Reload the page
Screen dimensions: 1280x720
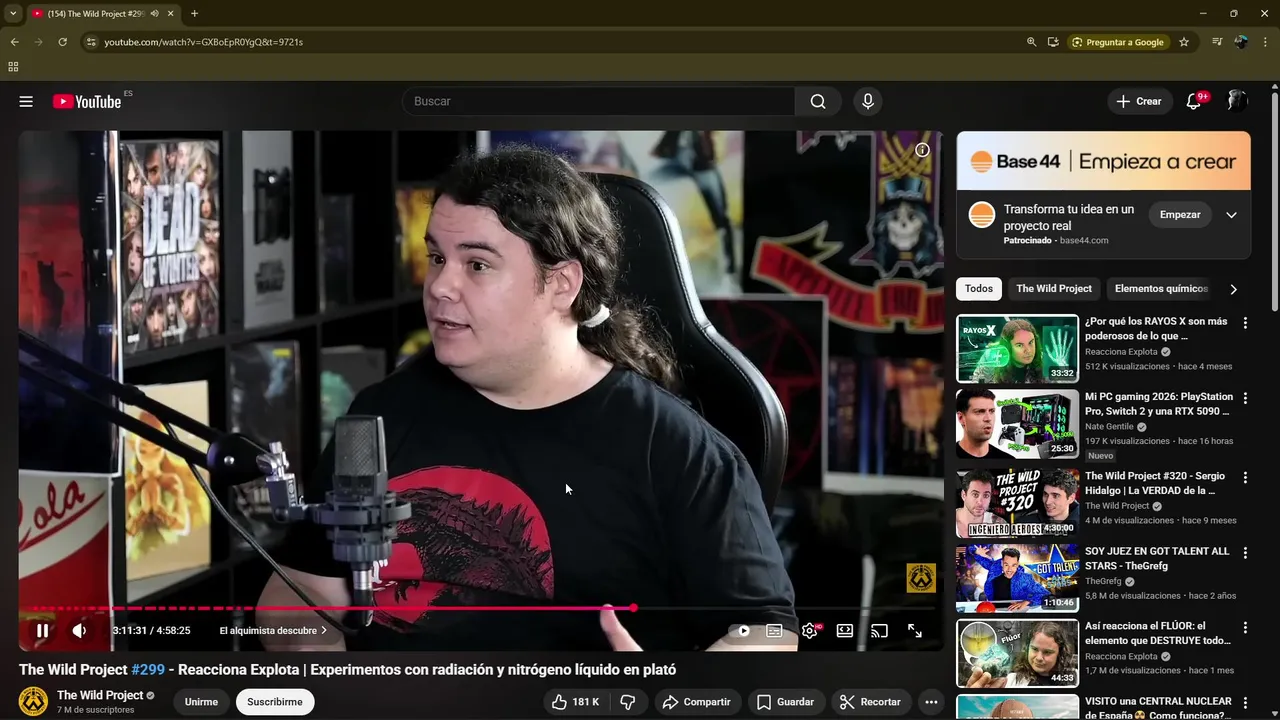pyautogui.click(x=62, y=42)
